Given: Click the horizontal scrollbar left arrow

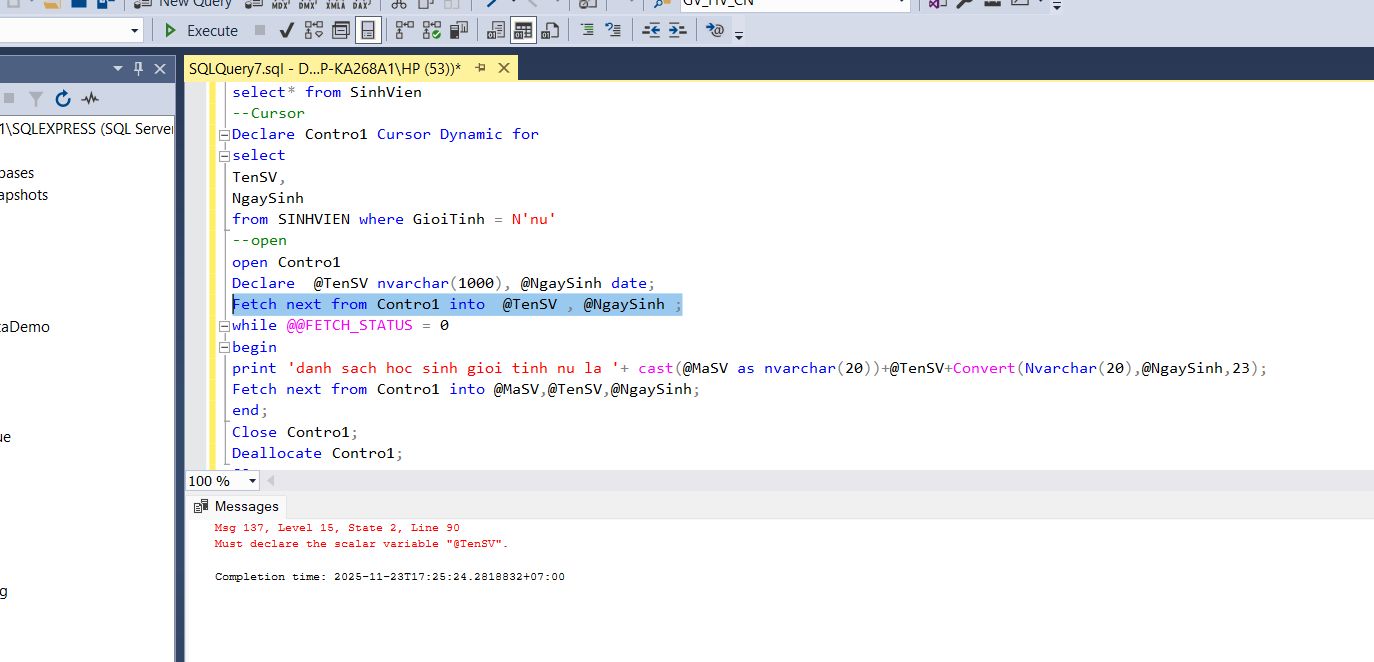Looking at the screenshot, I should coord(271,481).
